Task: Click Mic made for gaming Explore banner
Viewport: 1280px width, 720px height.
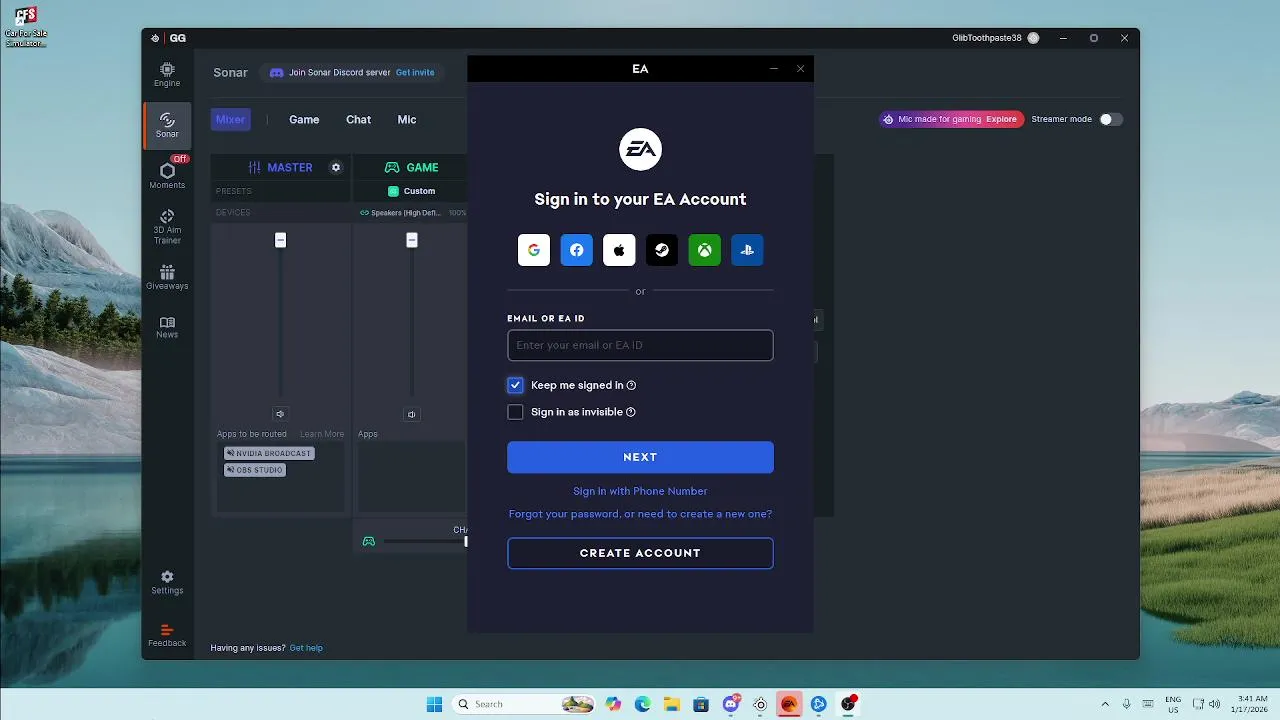Action: (952, 119)
